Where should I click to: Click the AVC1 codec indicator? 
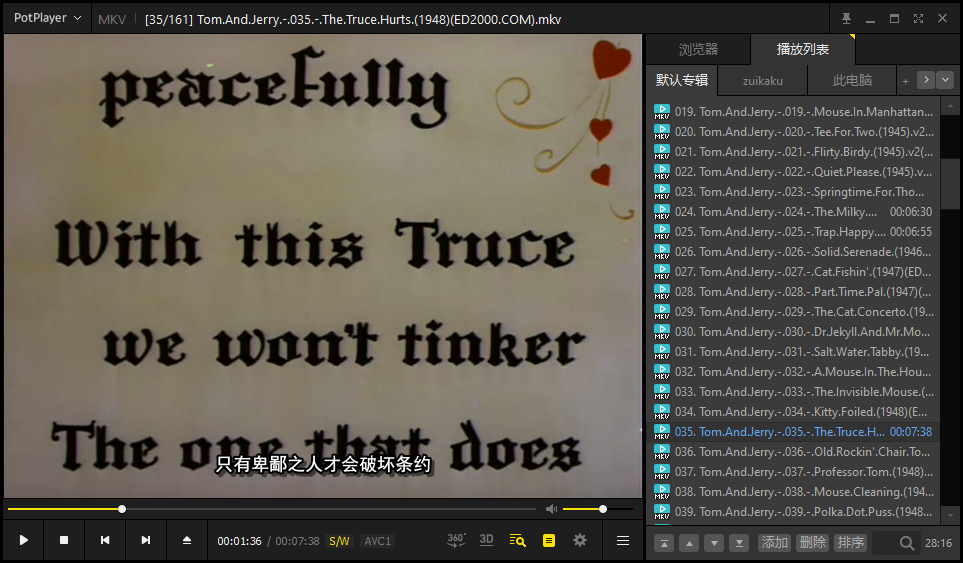coord(378,541)
